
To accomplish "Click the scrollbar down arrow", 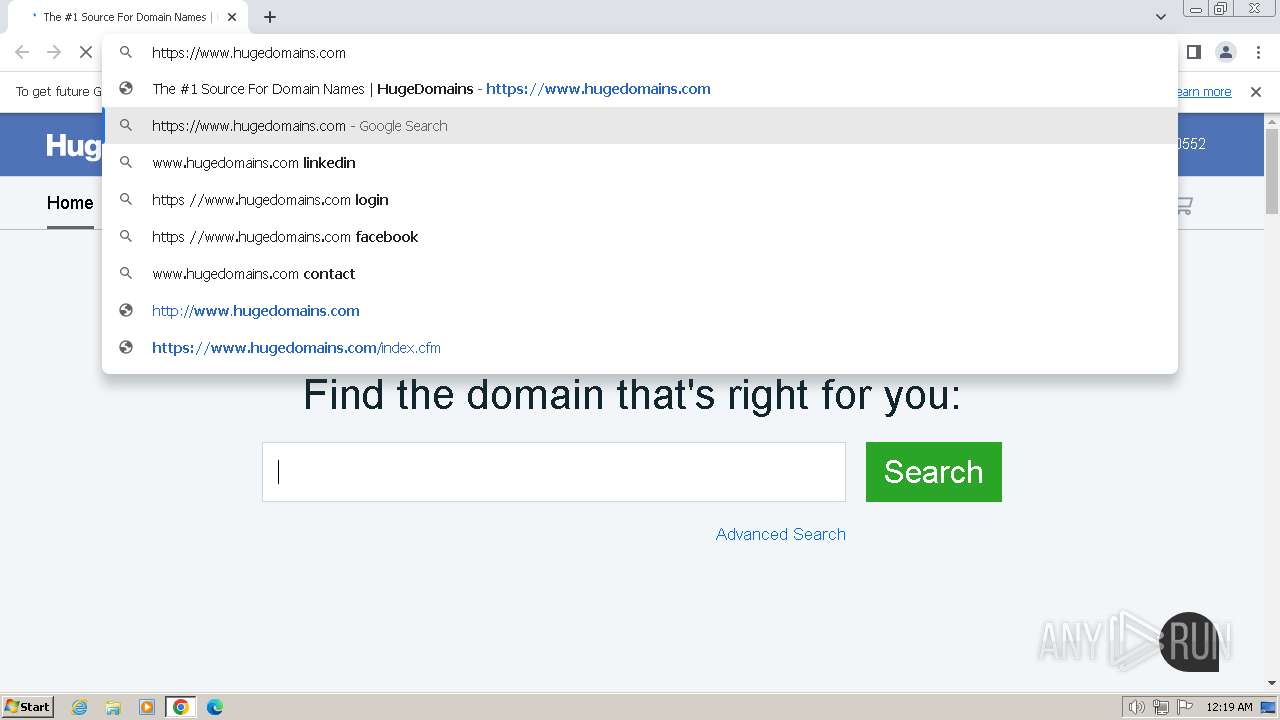I will tap(1272, 683).
